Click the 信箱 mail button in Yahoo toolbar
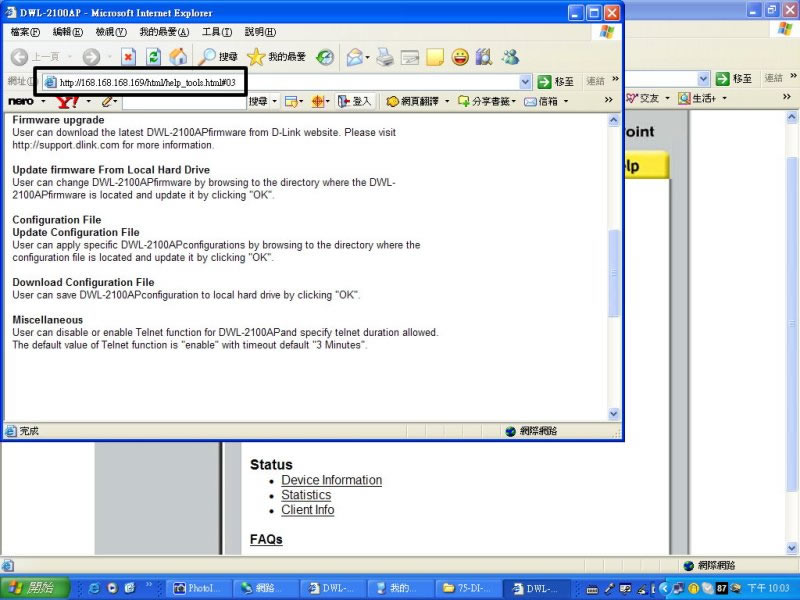This screenshot has width=800, height=600. (x=541, y=101)
